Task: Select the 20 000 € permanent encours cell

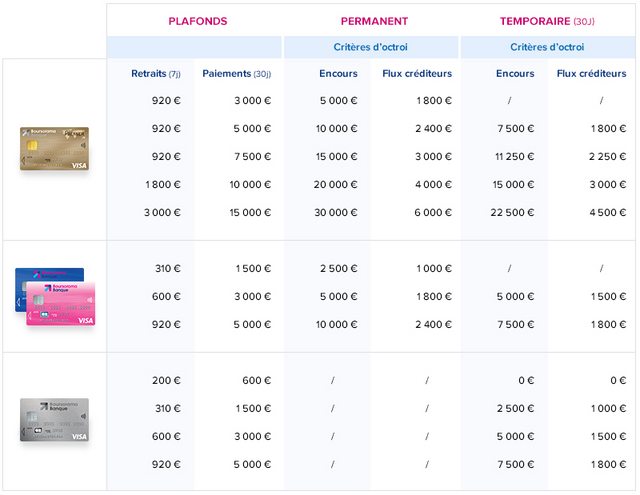Action: 336,184
